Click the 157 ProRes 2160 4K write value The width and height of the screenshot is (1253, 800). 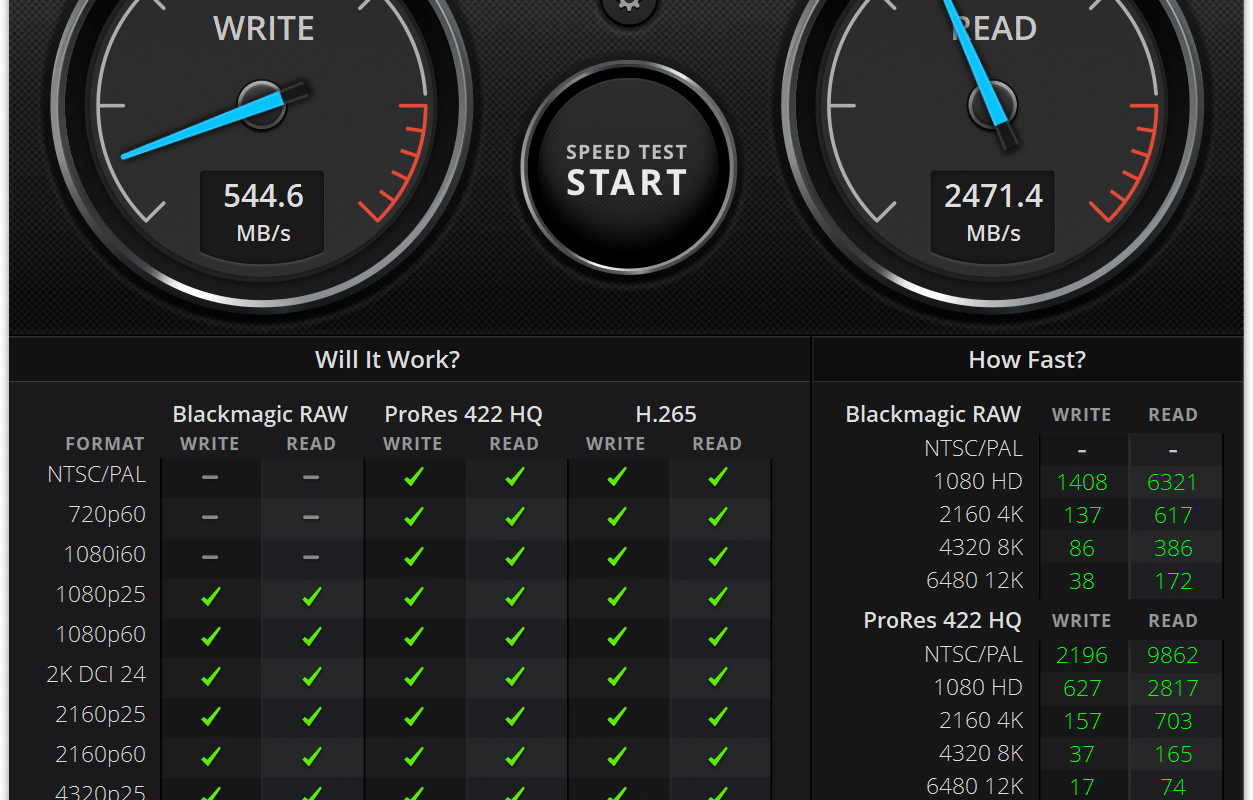click(1082, 721)
